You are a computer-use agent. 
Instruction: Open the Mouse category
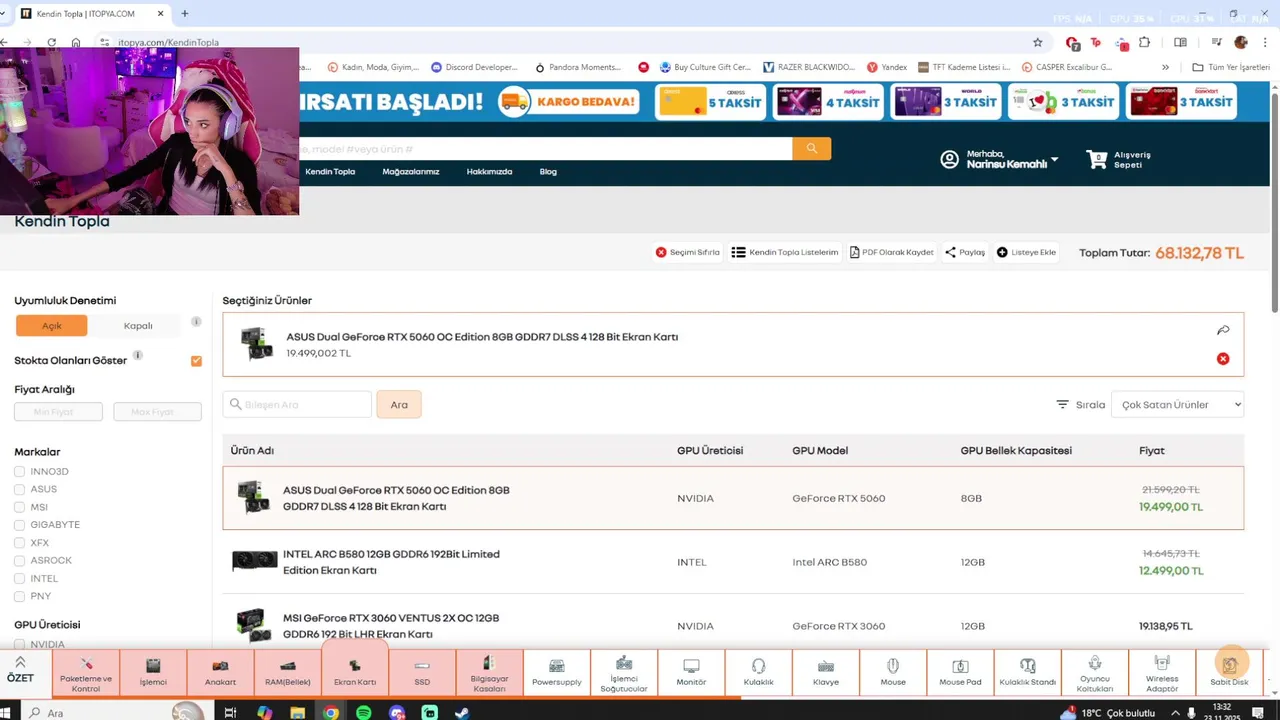point(893,675)
